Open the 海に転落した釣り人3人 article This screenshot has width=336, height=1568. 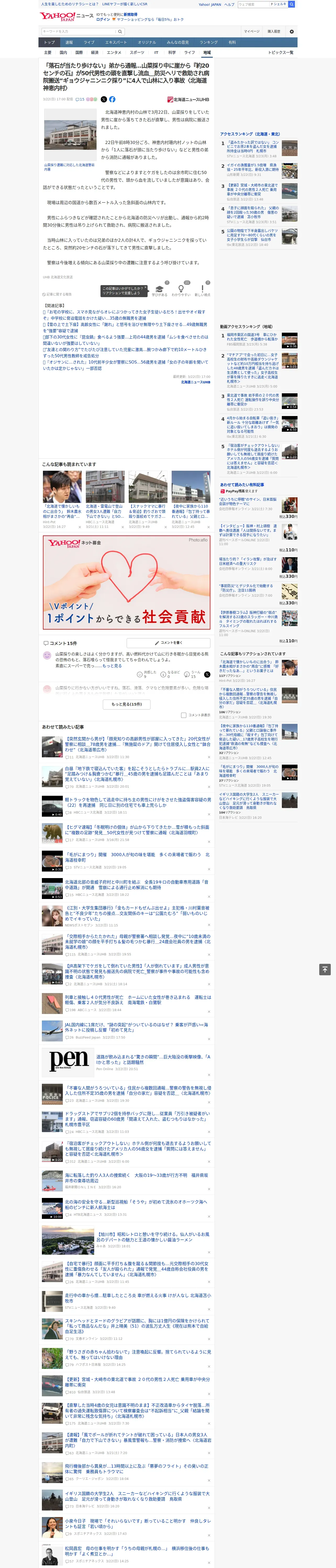137,1178
